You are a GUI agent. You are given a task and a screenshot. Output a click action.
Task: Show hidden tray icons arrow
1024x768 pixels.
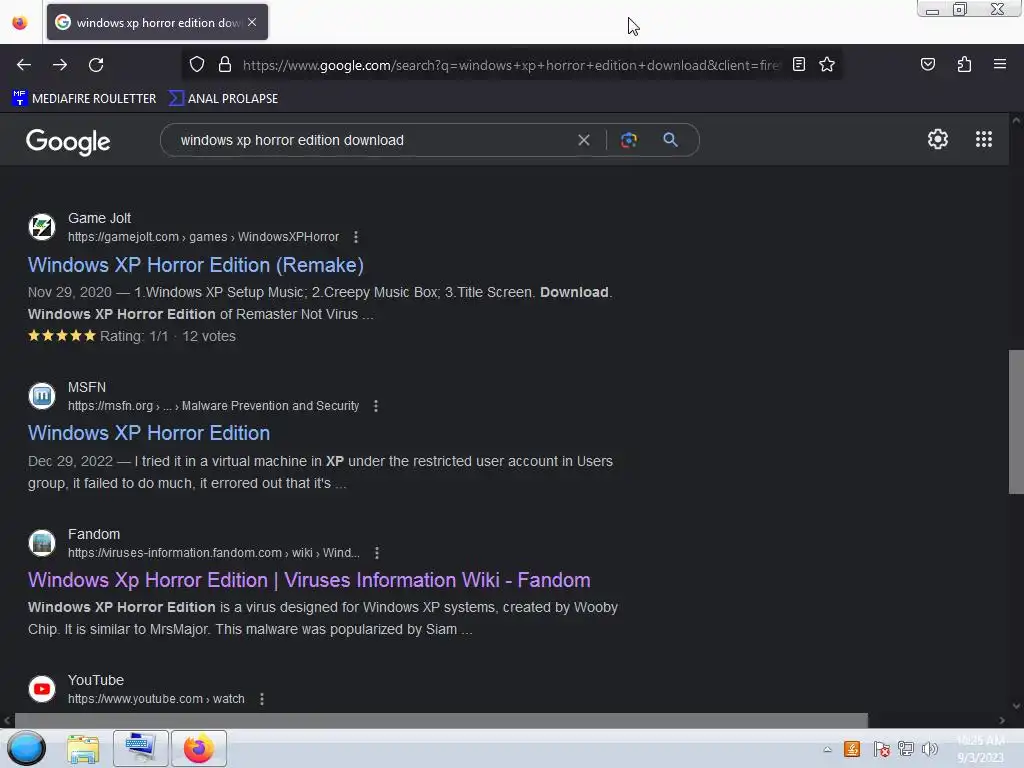coord(827,750)
